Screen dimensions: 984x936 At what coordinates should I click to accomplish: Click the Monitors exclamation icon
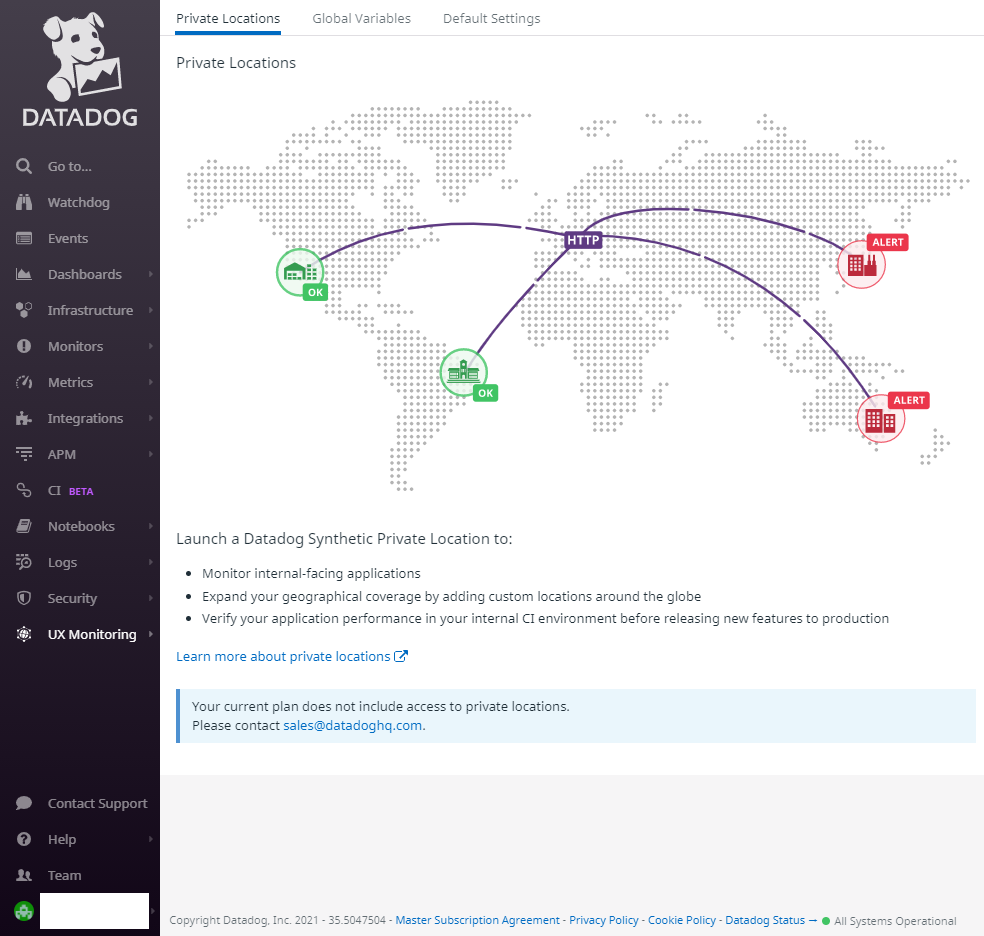click(24, 346)
